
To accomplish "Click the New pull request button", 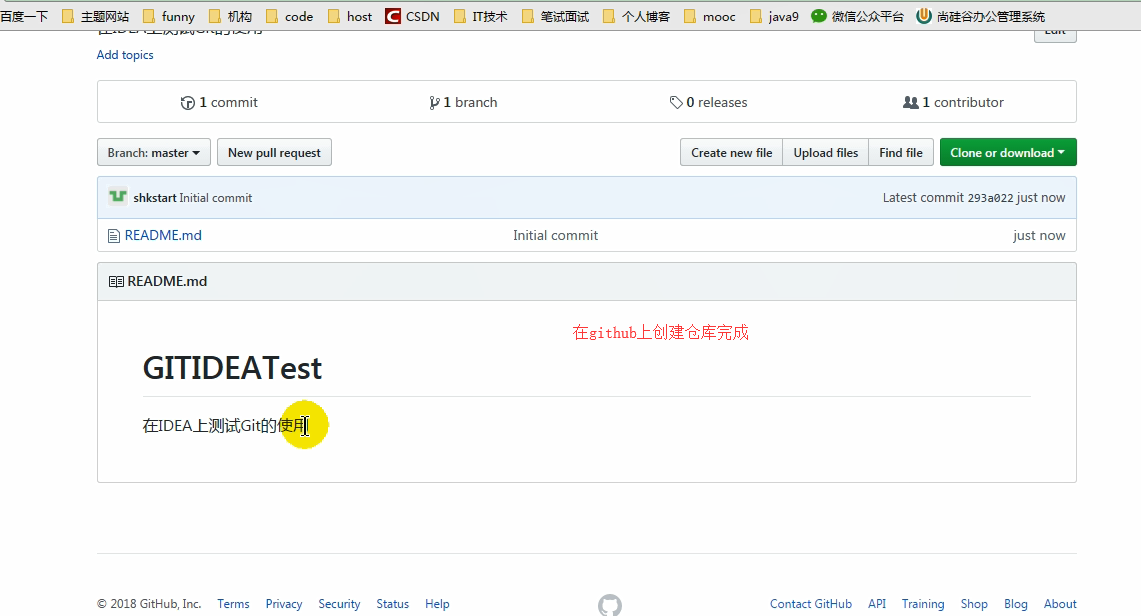I will pos(274,152).
